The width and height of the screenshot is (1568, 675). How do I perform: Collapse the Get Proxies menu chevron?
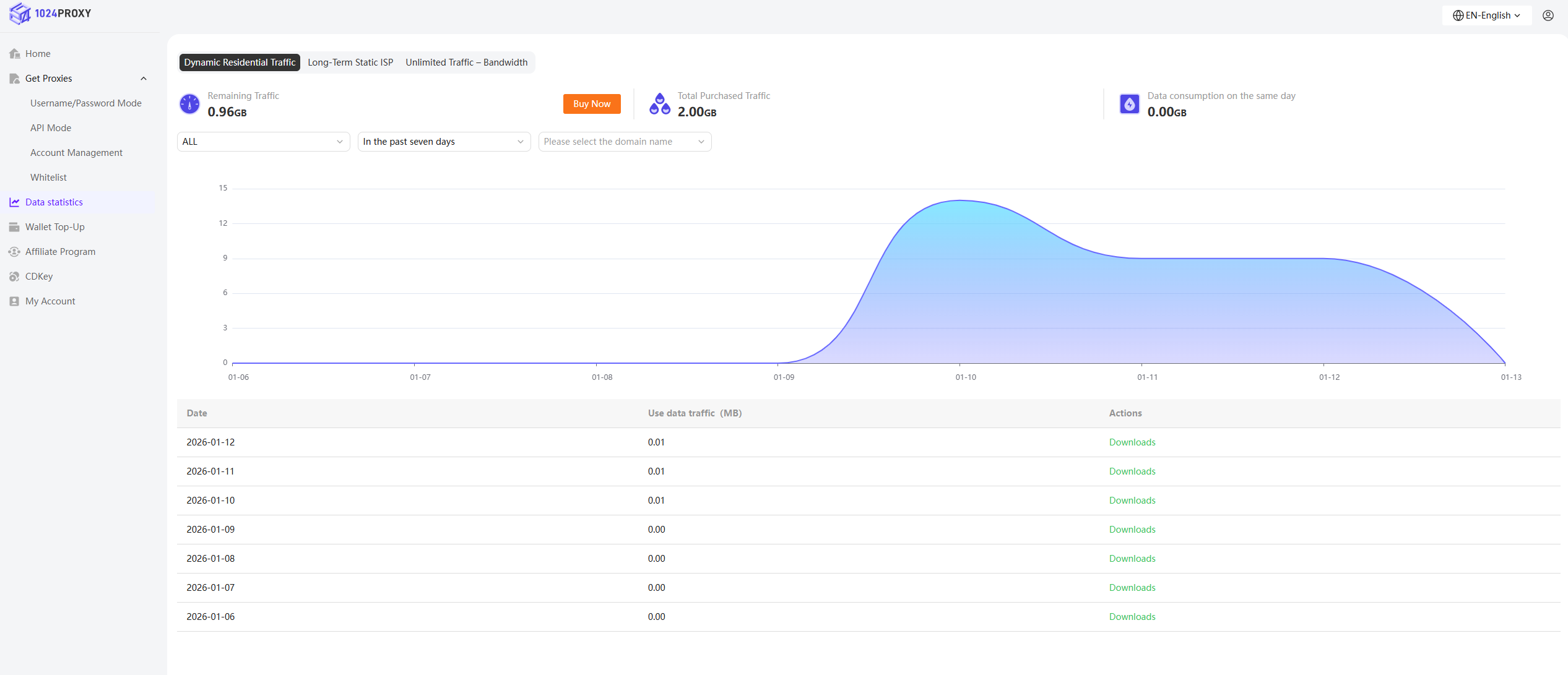[144, 79]
